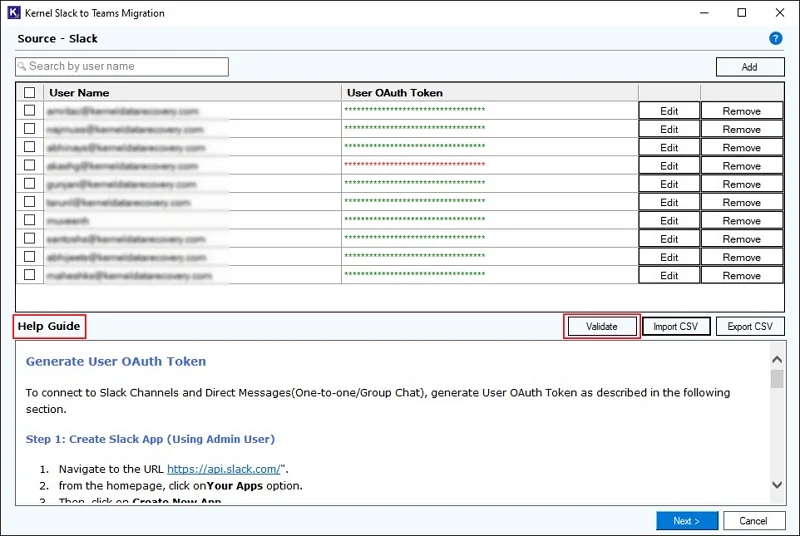Check the ninth user row checkbox
This screenshot has width=800, height=536.
click(30, 257)
